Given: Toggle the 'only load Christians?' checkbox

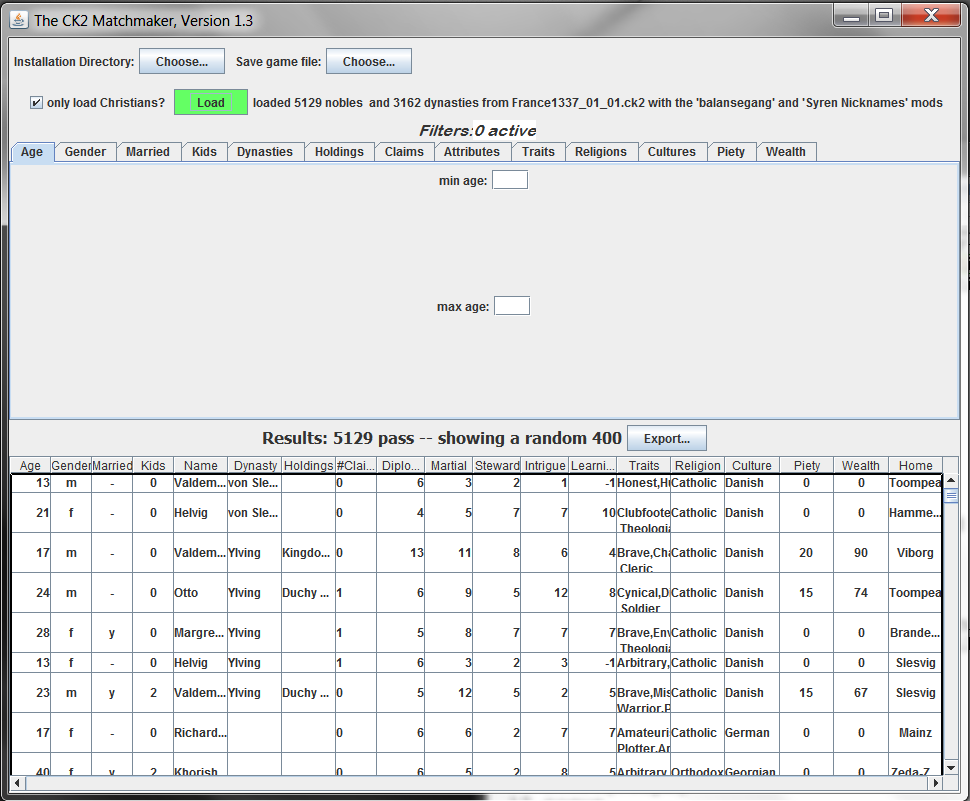Looking at the screenshot, I should [36, 103].
